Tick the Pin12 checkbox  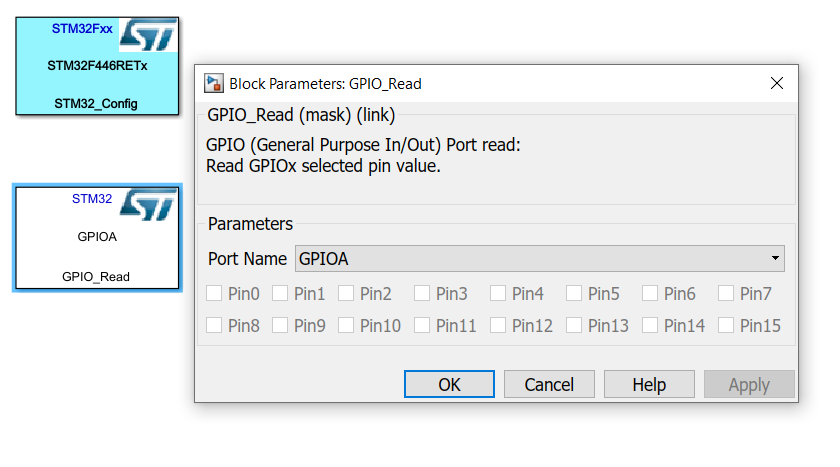click(498, 325)
